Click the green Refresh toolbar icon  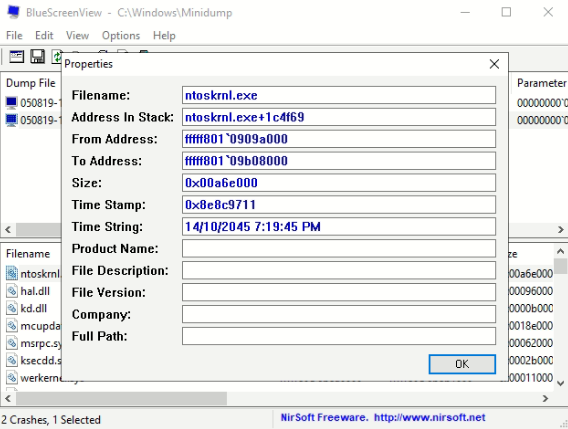[57, 57]
